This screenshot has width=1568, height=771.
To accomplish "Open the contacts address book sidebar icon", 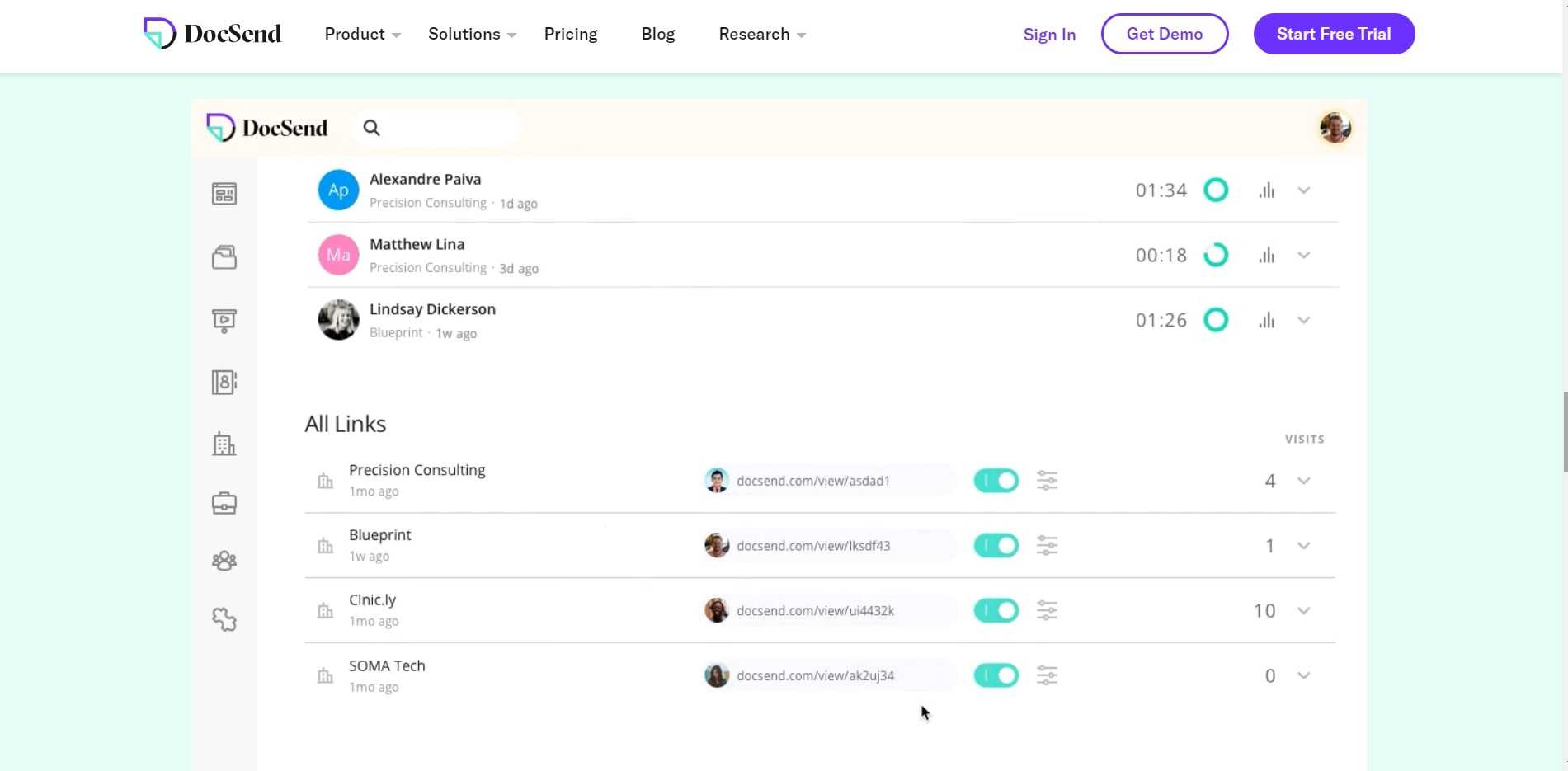I will pyautogui.click(x=224, y=382).
